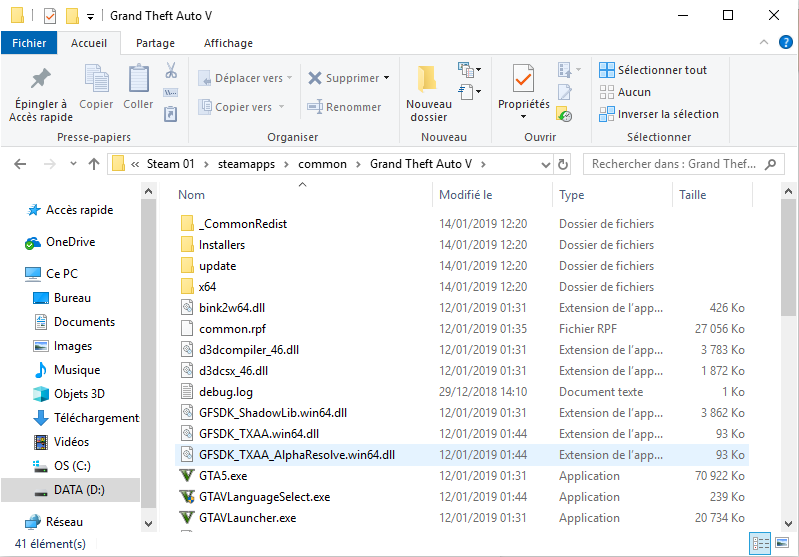799x557 pixels.
Task: Select the common.rpf file
Action: click(462, 329)
